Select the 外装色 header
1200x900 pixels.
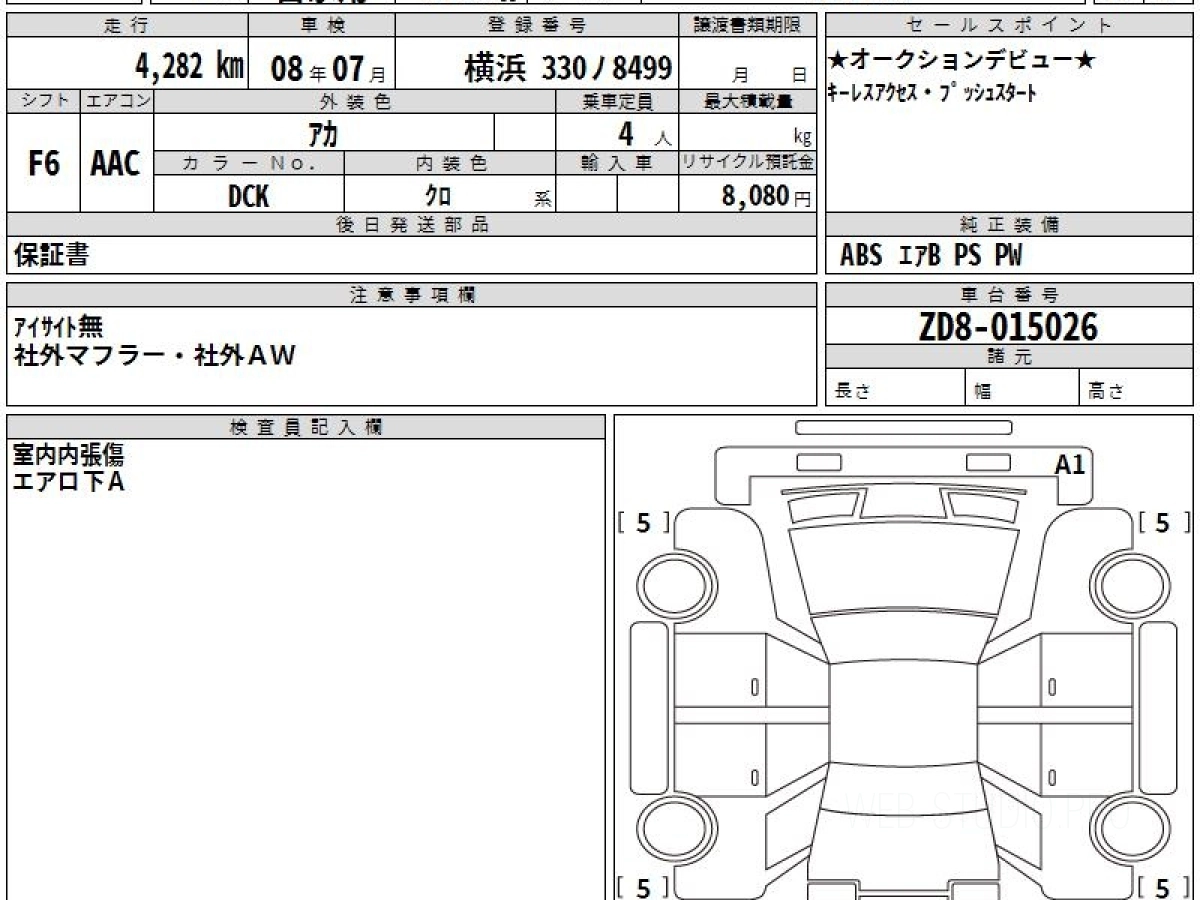pyautogui.click(x=355, y=101)
